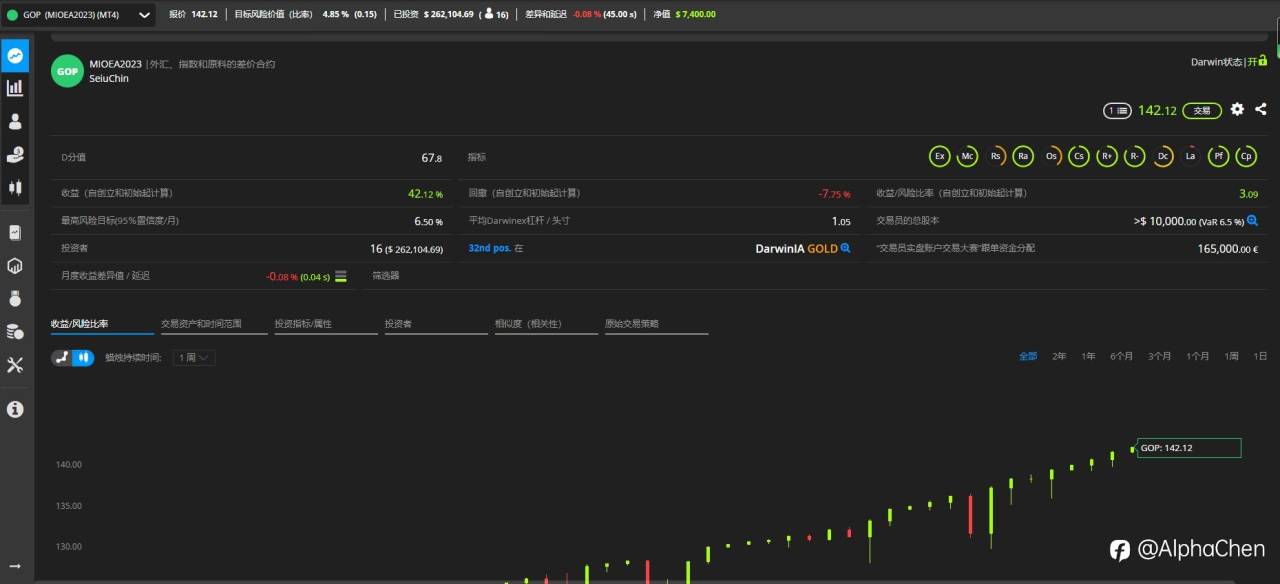Click the net value $ 7,400.00
1280x584 pixels.
coord(695,15)
